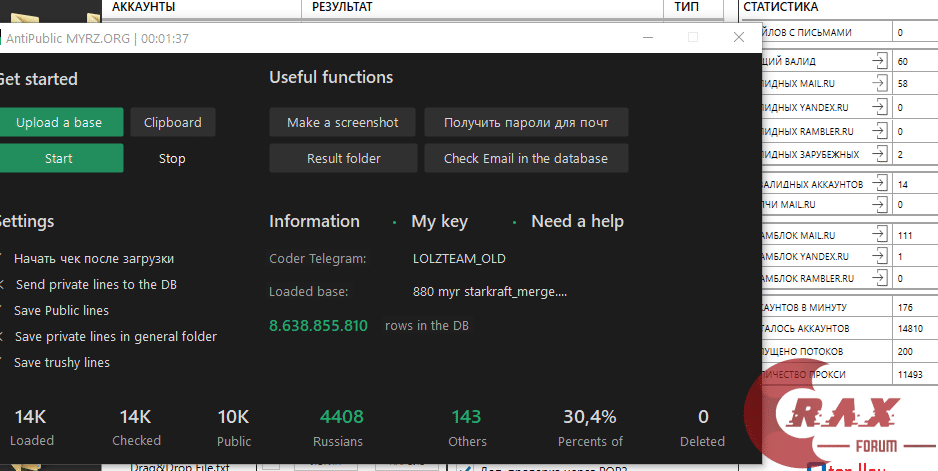Click the remaining accounts value 14810

[x=910, y=329]
